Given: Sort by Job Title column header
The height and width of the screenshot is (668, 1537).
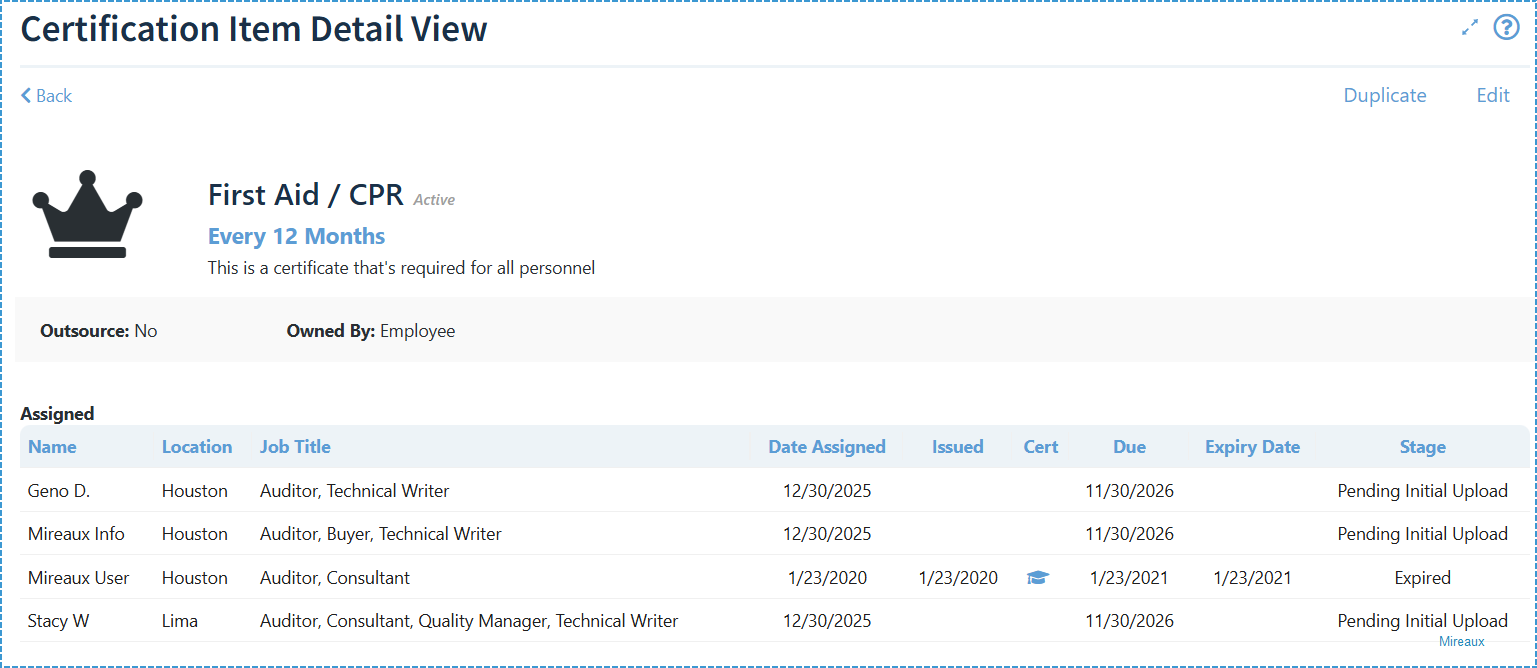Looking at the screenshot, I should tap(295, 447).
